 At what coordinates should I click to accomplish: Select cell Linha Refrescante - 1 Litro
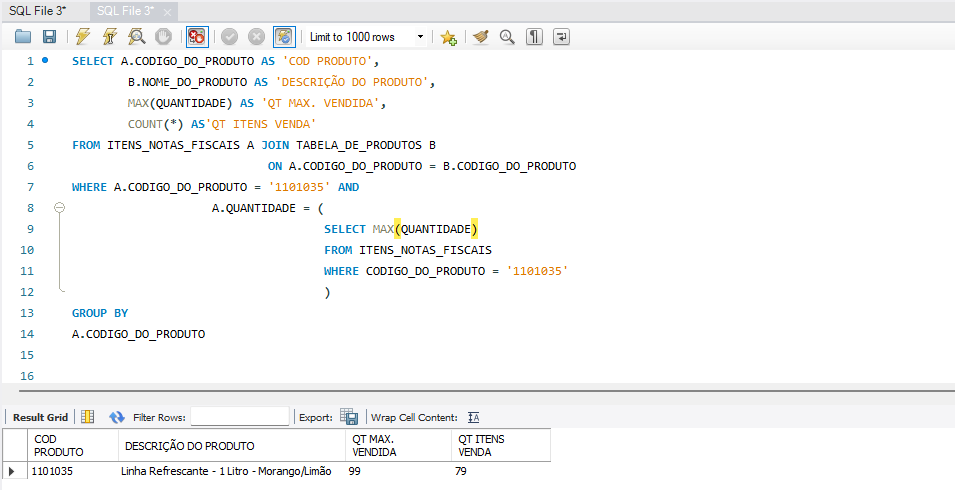click(231, 471)
